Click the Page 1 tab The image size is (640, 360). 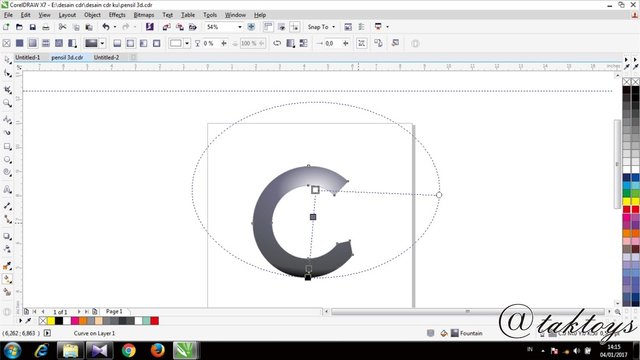(x=114, y=311)
